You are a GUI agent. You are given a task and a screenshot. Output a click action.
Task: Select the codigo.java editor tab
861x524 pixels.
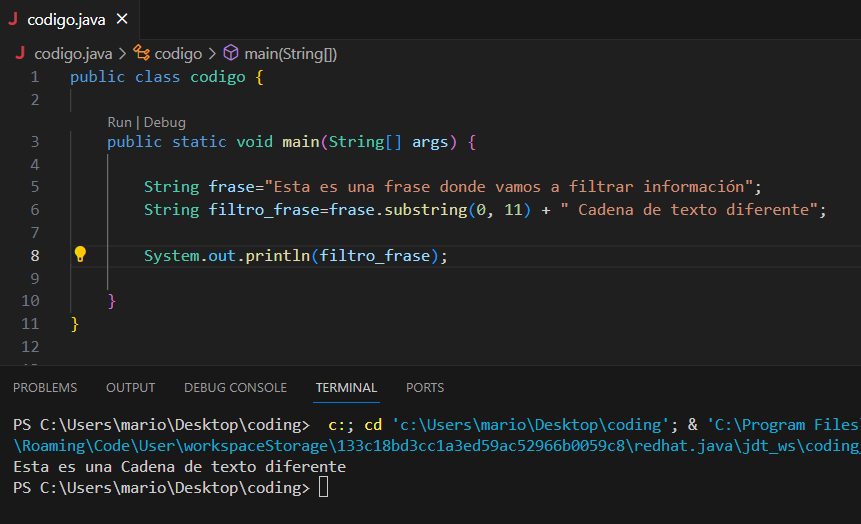click(x=69, y=19)
